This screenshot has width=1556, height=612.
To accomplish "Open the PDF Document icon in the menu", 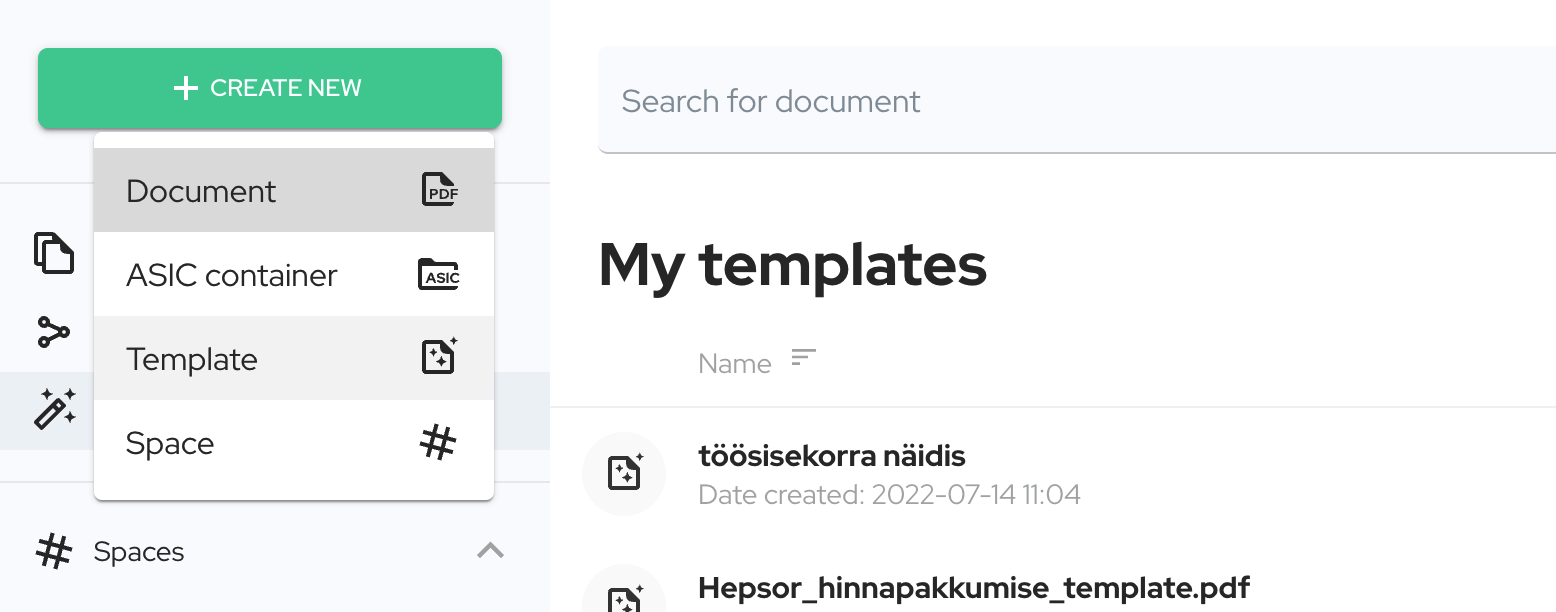I will [x=440, y=190].
